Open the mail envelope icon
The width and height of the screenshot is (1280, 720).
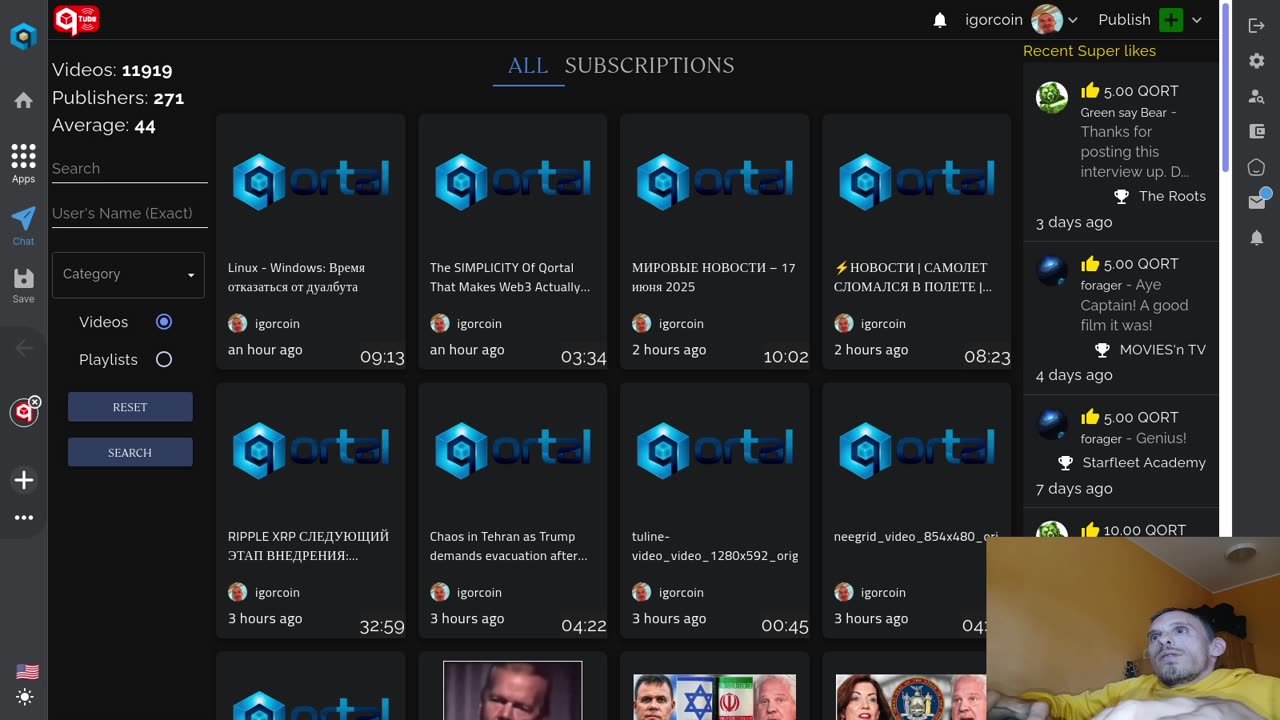click(x=1257, y=202)
